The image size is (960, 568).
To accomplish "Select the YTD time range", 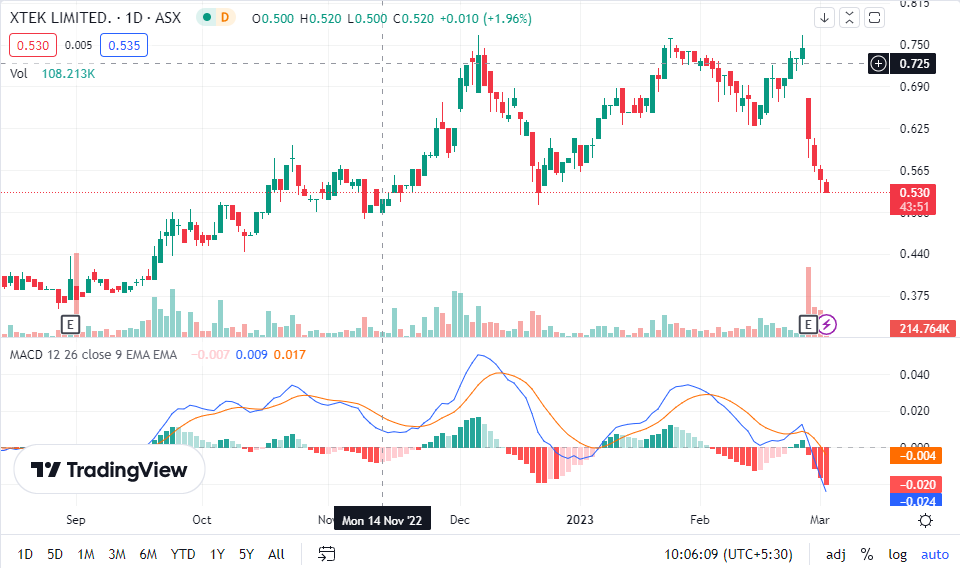I will (x=183, y=553).
